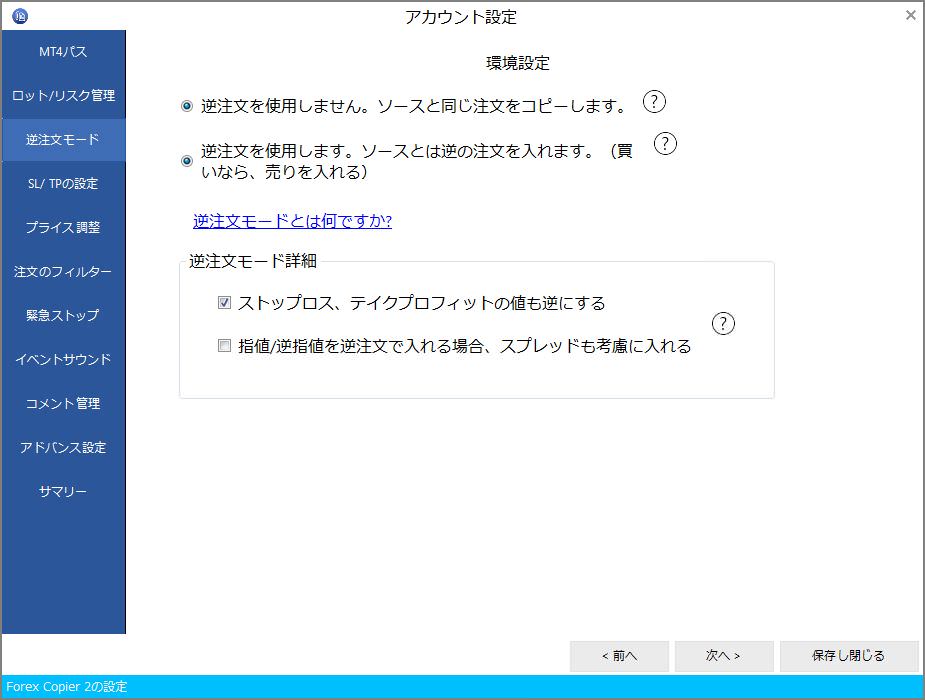The height and width of the screenshot is (700, 925).
Task: Go to イベントサウンド page
Action: 62,360
